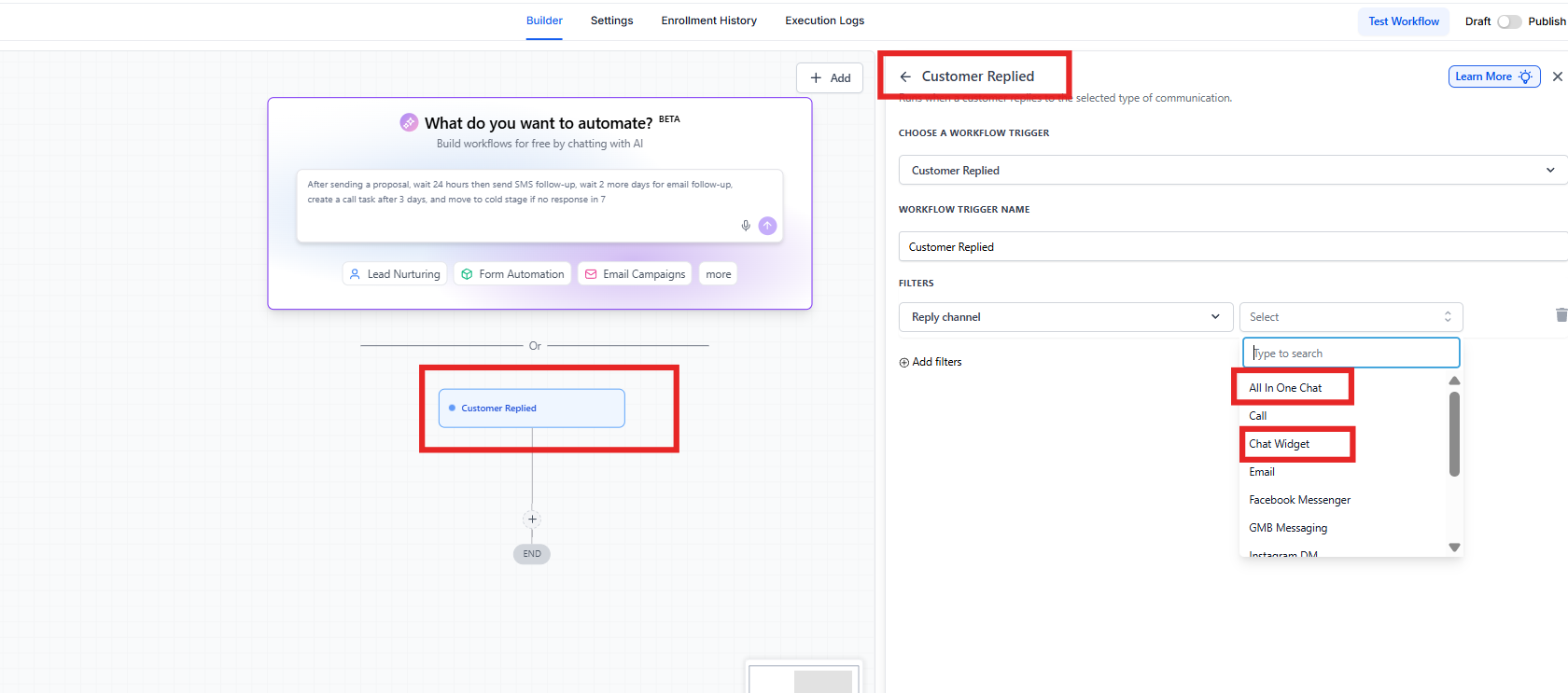
Task: Delete the Reply channel filter with trash icon
Action: 1561,315
